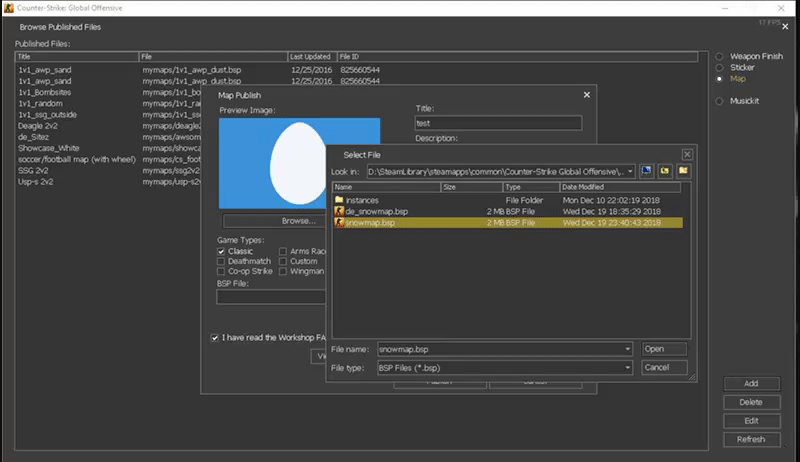The height and width of the screenshot is (462, 800).
Task: Click the Edit button
Action: tap(752, 421)
